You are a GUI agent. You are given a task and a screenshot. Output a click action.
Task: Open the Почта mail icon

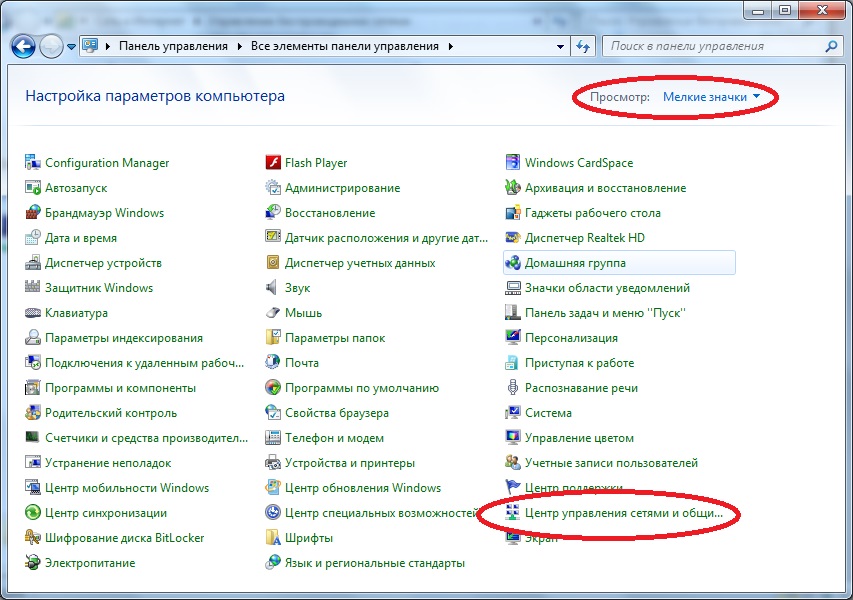(x=273, y=362)
